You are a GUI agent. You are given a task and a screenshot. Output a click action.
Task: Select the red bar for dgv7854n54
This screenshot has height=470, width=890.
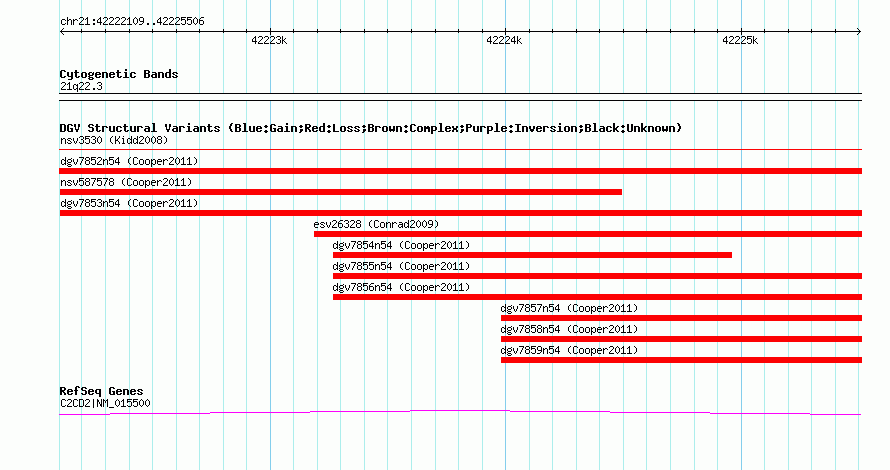[532, 255]
